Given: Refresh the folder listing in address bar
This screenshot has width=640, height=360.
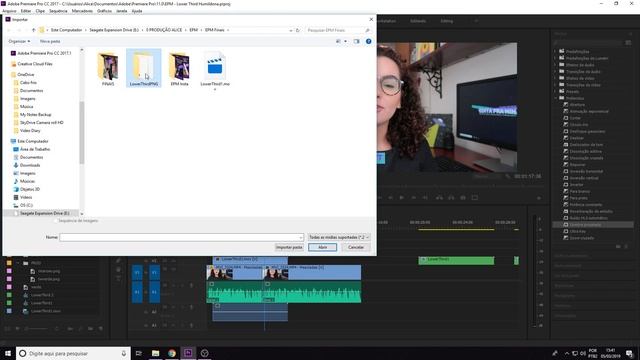Looking at the screenshot, I should [298, 30].
